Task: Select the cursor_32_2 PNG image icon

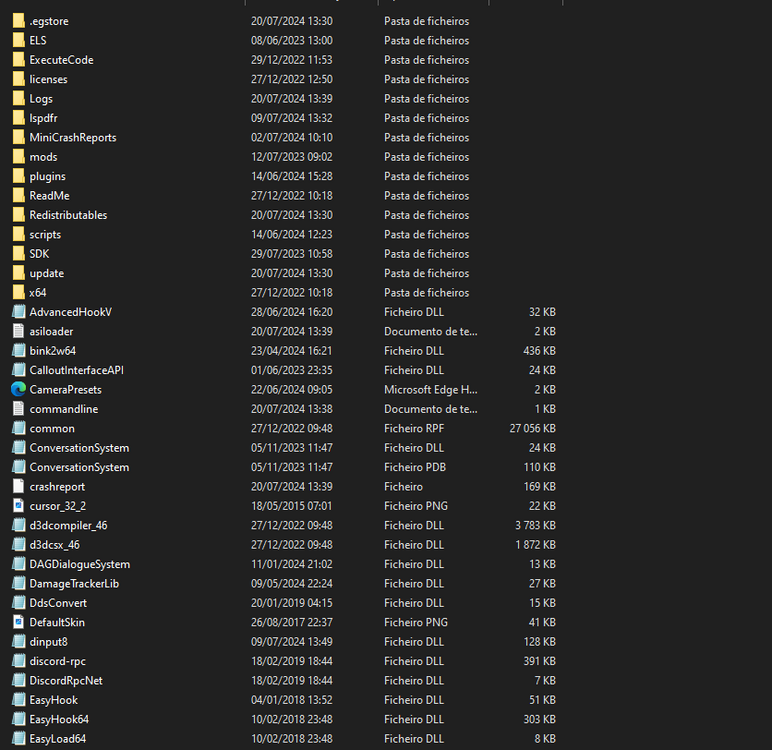Action: [18, 506]
